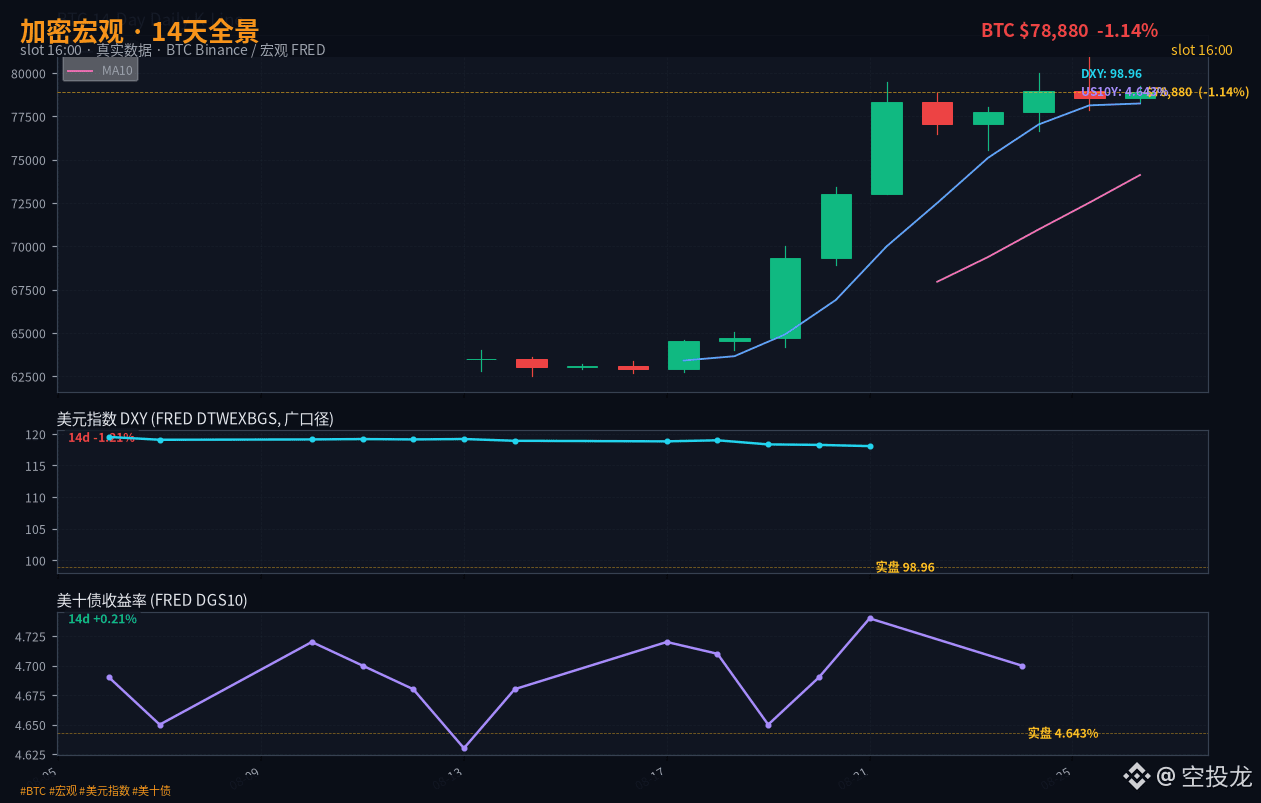
Task: Click the "实盘 4.643%" label
Action: (x=1063, y=733)
